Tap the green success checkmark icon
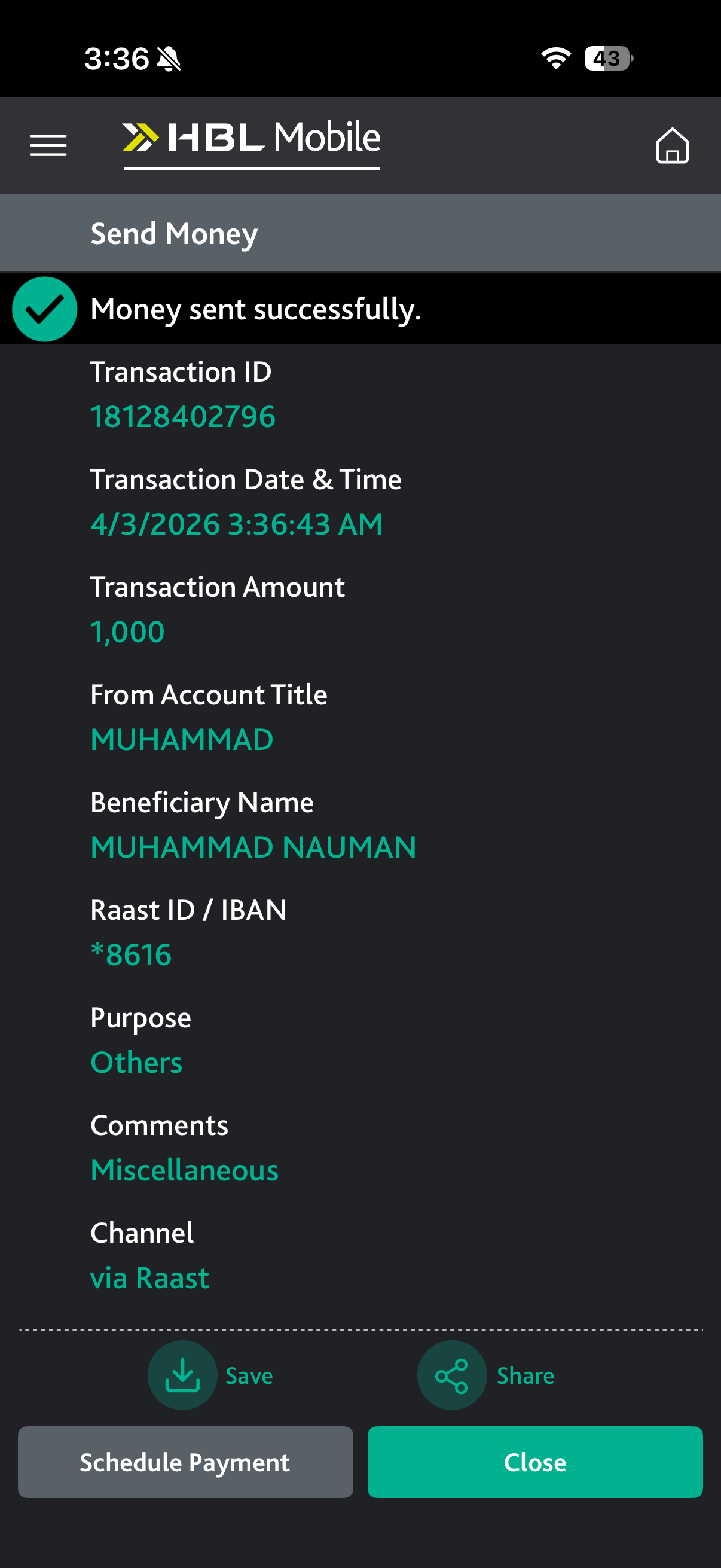This screenshot has height=1568, width=721. coord(44,309)
